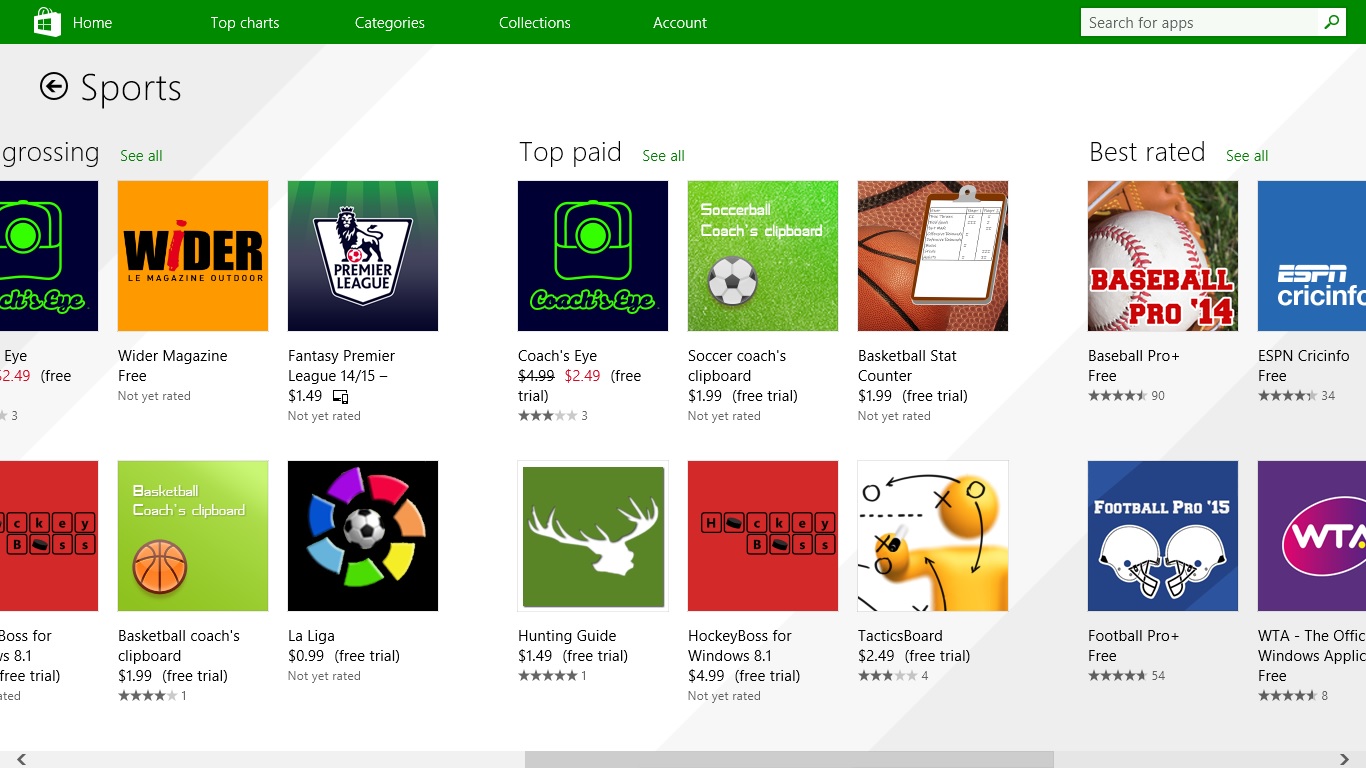The height and width of the screenshot is (768, 1366).
Task: Click the horizontal scrollbar thumb
Action: [789, 759]
